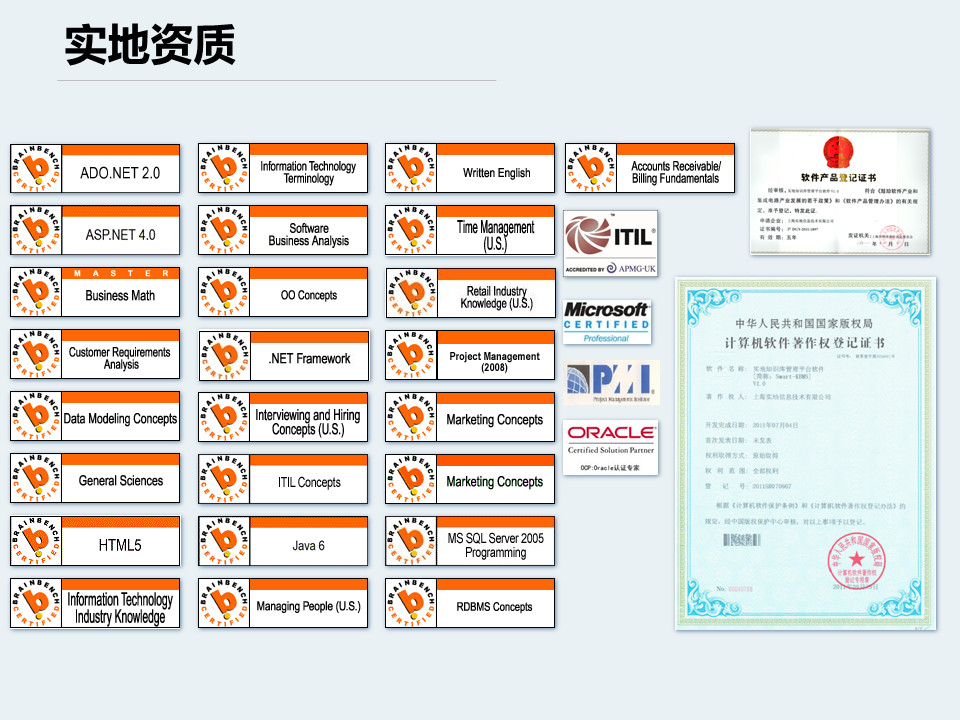This screenshot has height=720, width=960.
Task: Click the OO Concepts certification badge
Action: point(283,292)
